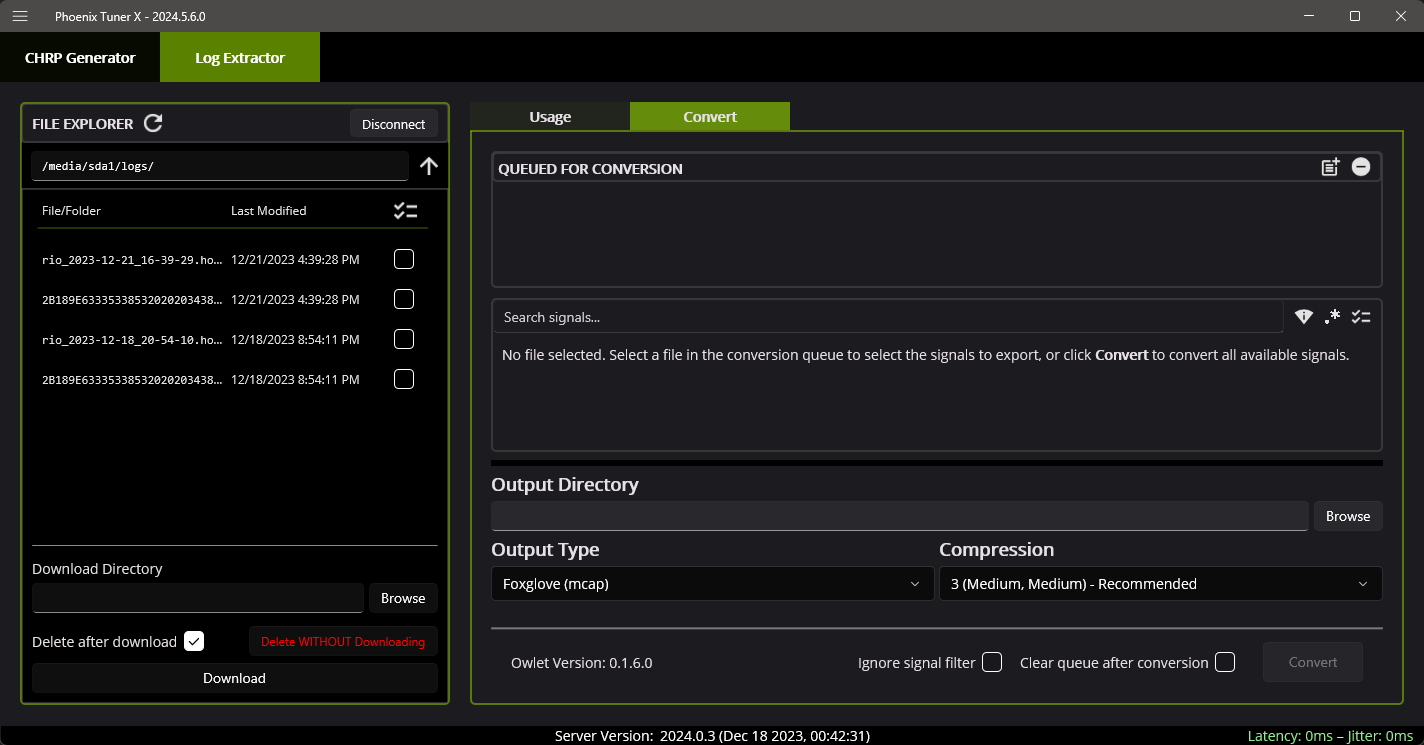Focus the Search signals field
Viewport: 1424px width, 745px height.
click(888, 317)
